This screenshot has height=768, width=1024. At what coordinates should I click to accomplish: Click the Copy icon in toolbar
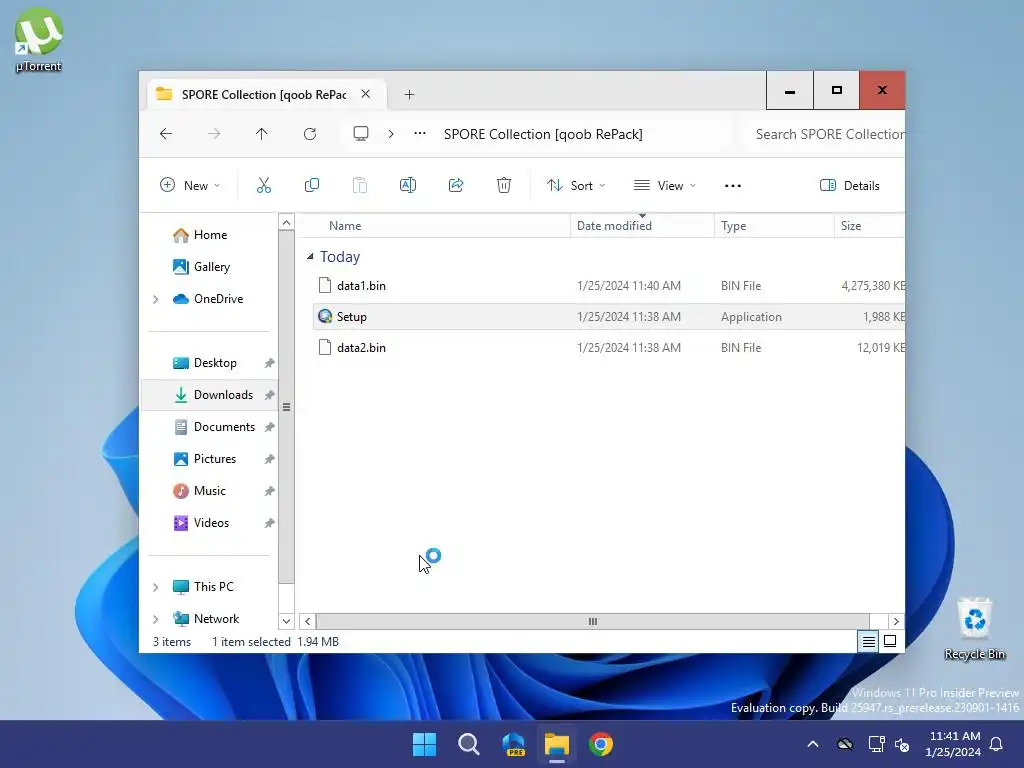point(312,185)
